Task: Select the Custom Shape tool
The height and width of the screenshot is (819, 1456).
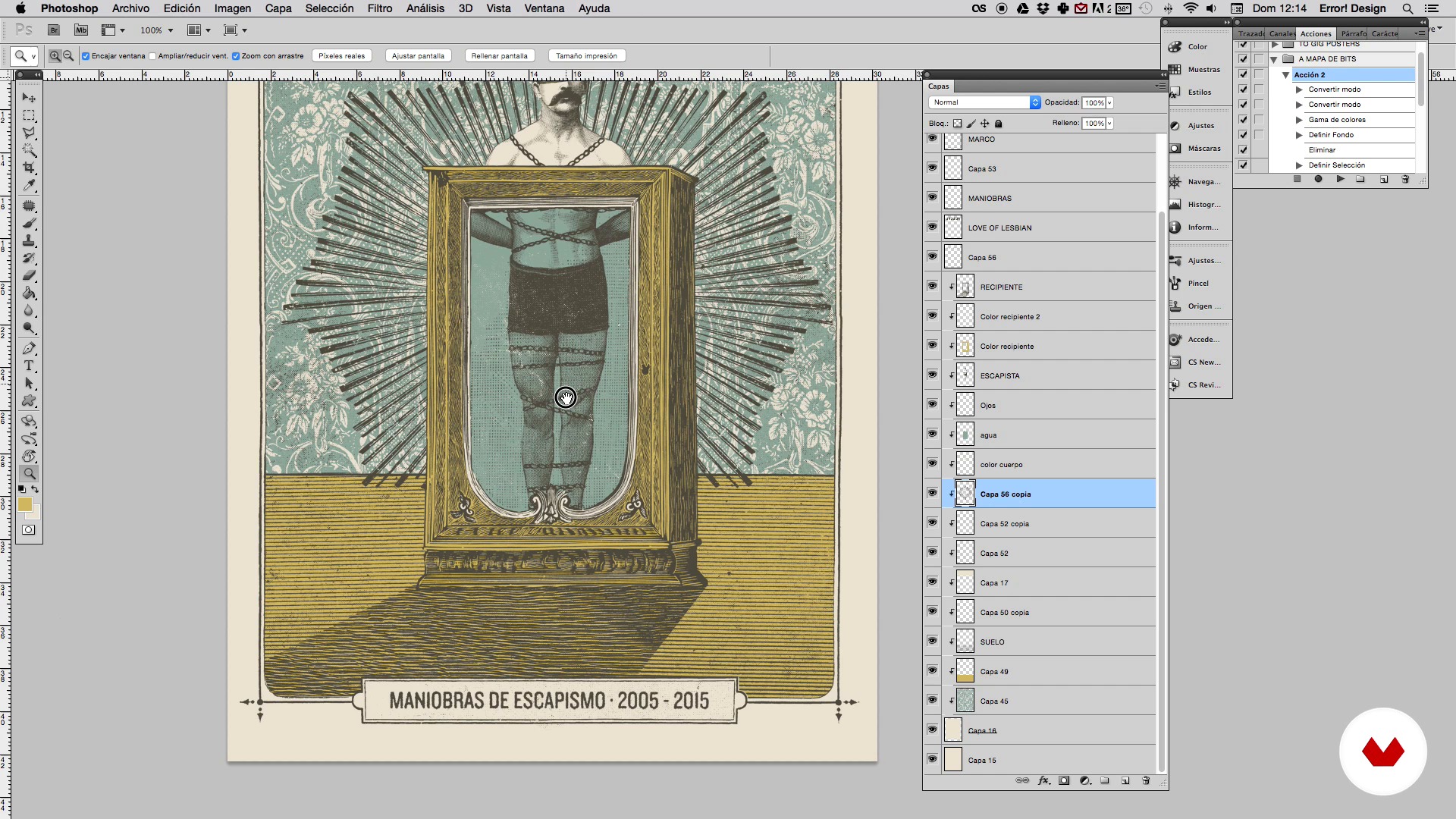Action: click(29, 401)
